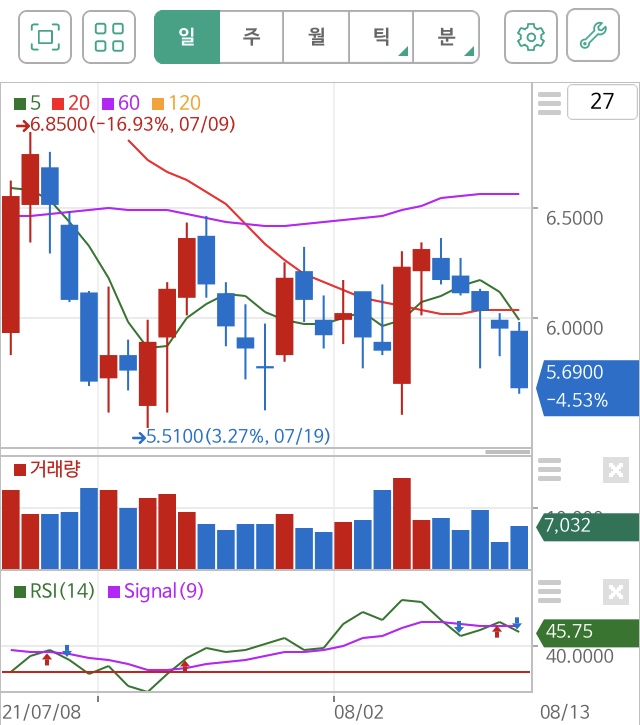Click the 6.5000 price axis label
The height and width of the screenshot is (725, 640).
pyautogui.click(x=574, y=218)
